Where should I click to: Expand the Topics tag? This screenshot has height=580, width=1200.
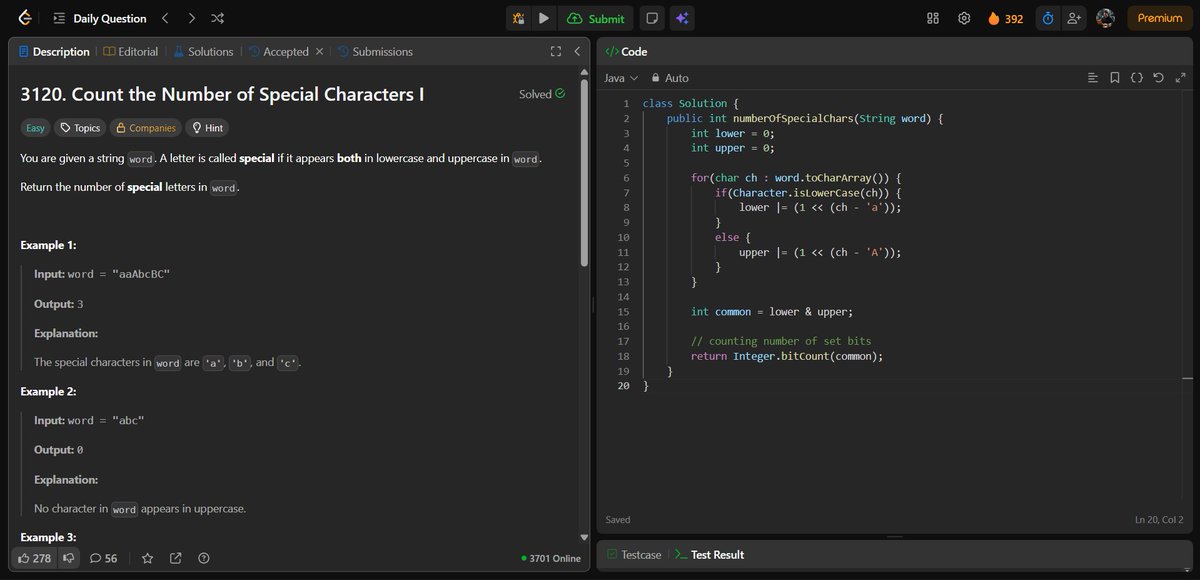coord(78,128)
